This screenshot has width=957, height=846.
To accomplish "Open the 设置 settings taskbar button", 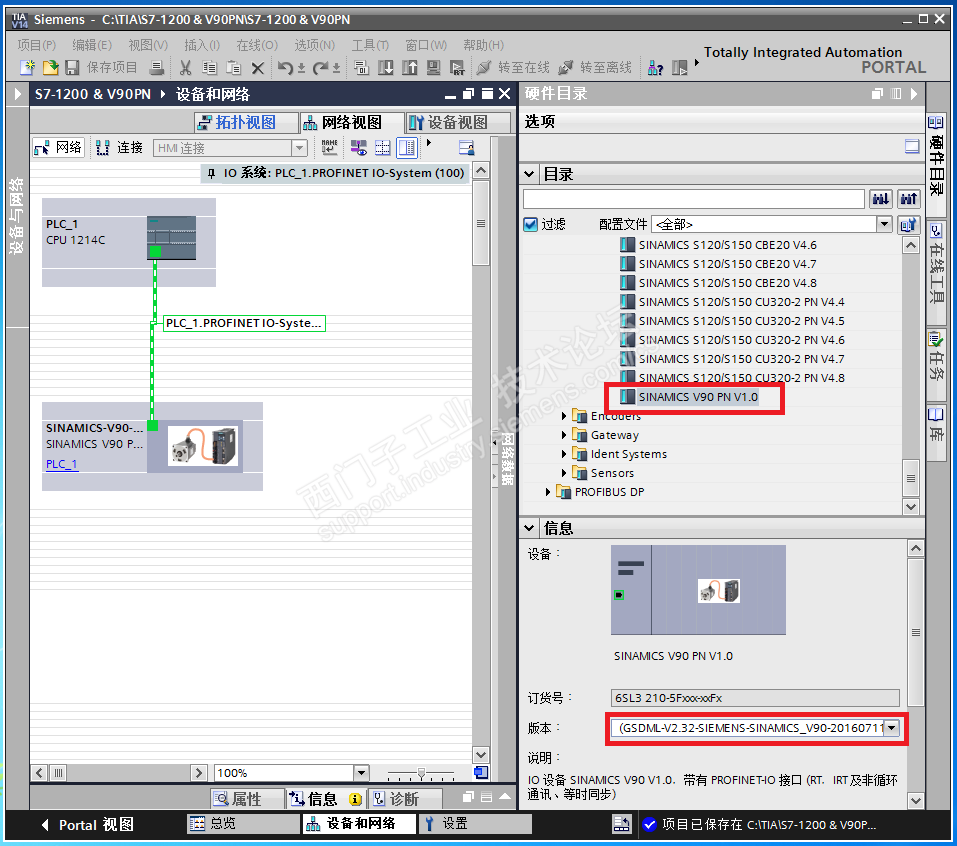I will point(475,823).
